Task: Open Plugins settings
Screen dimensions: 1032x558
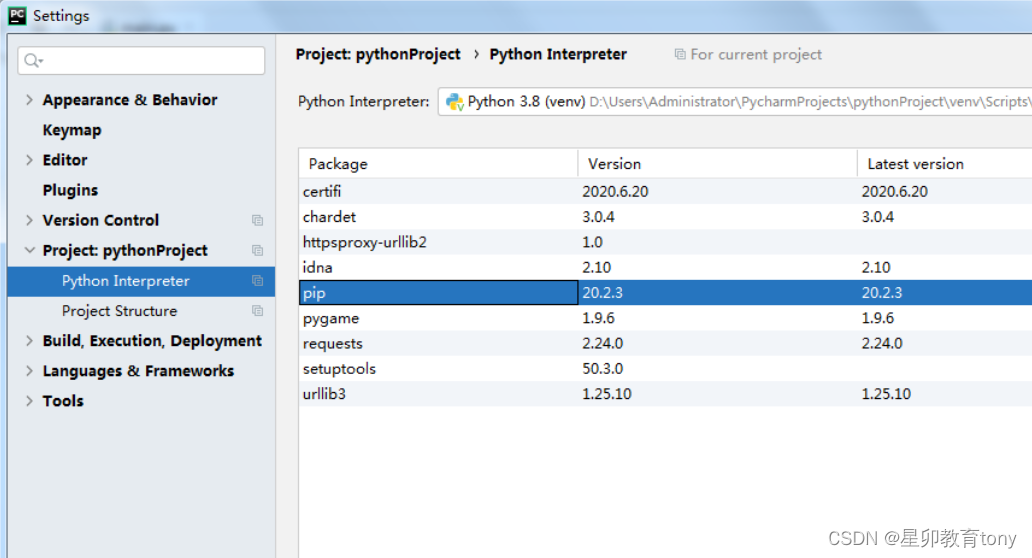Action: (x=70, y=190)
